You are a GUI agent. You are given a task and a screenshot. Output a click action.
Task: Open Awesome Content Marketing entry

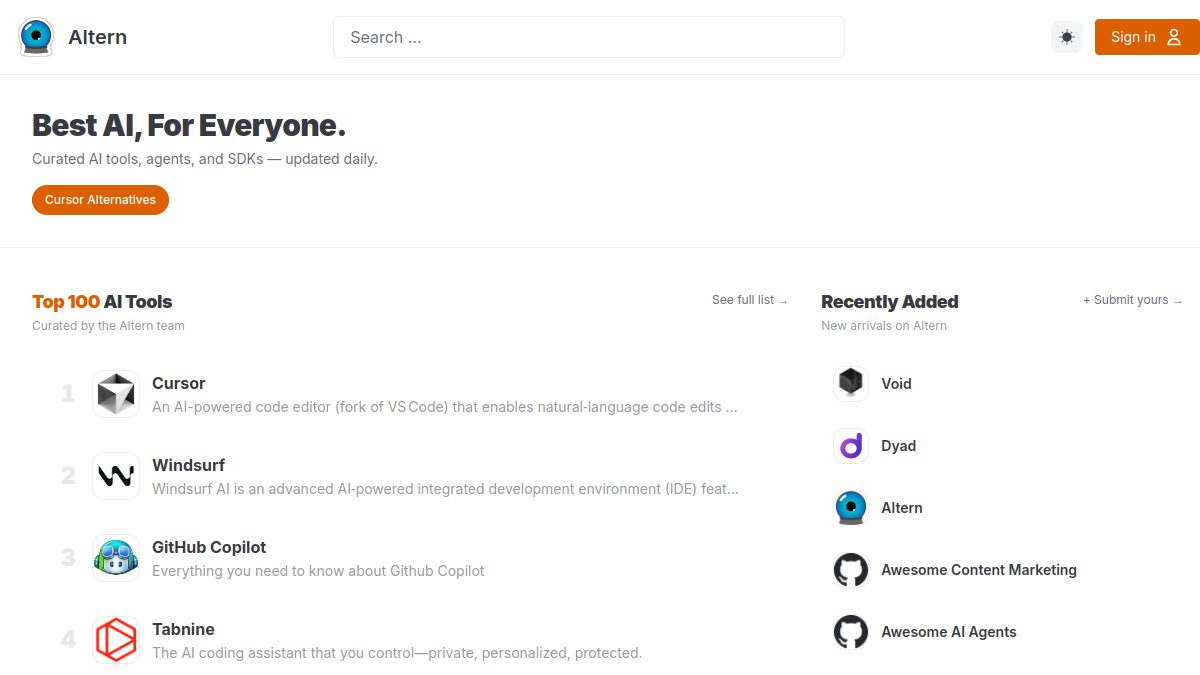[x=979, y=570]
